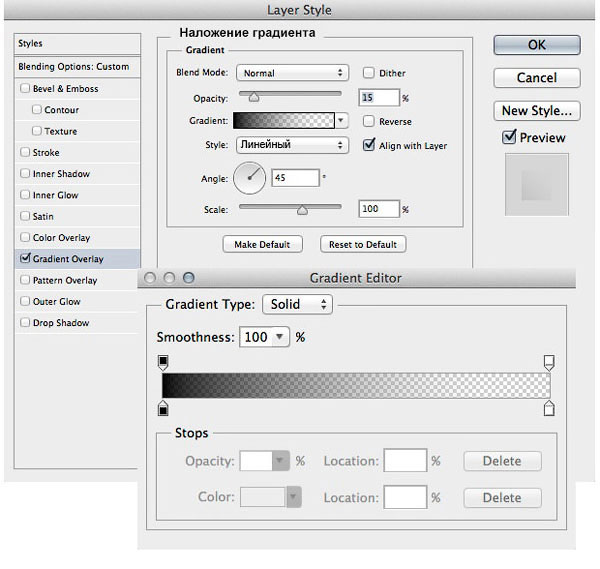Click the Gradient swatch in Layer Style
Viewport: 600px width, 569px height.
284,121
